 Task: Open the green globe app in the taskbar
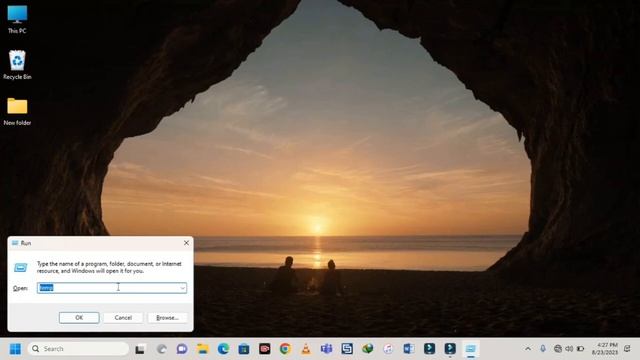pos(367,349)
